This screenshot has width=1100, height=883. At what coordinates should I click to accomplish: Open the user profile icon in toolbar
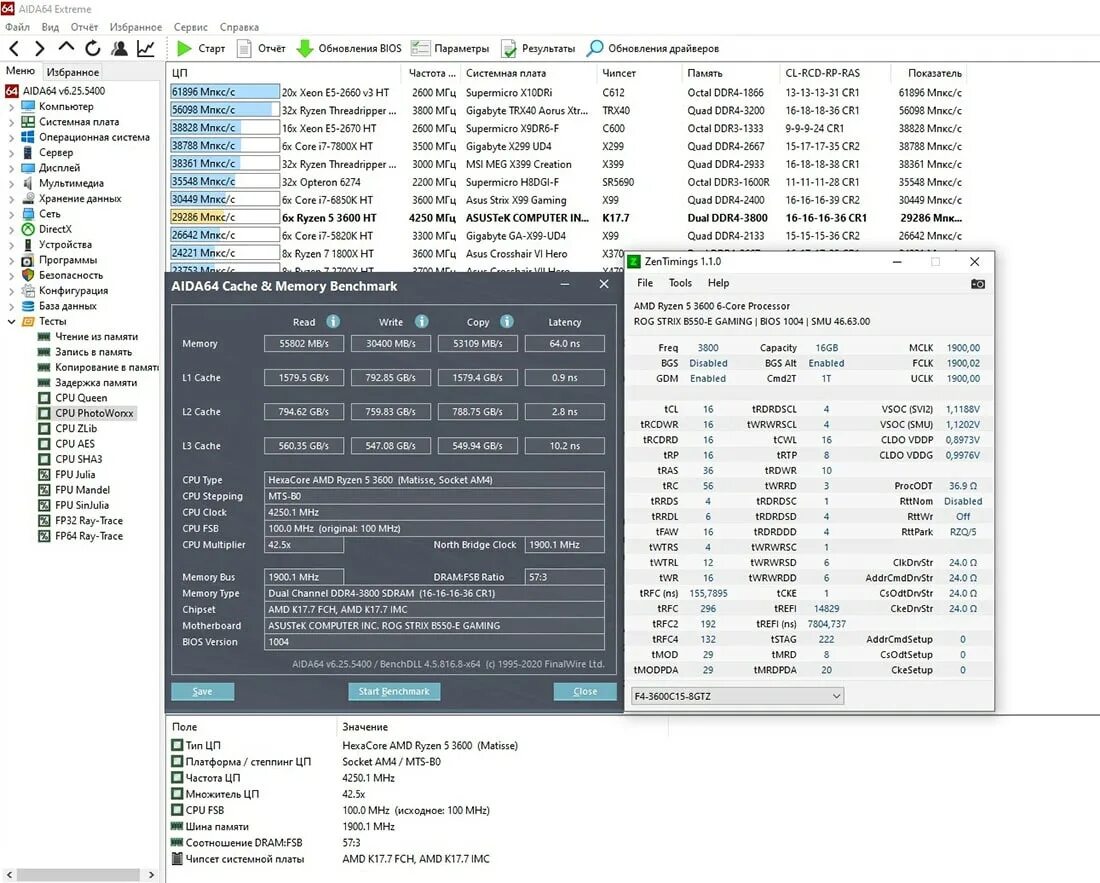119,48
